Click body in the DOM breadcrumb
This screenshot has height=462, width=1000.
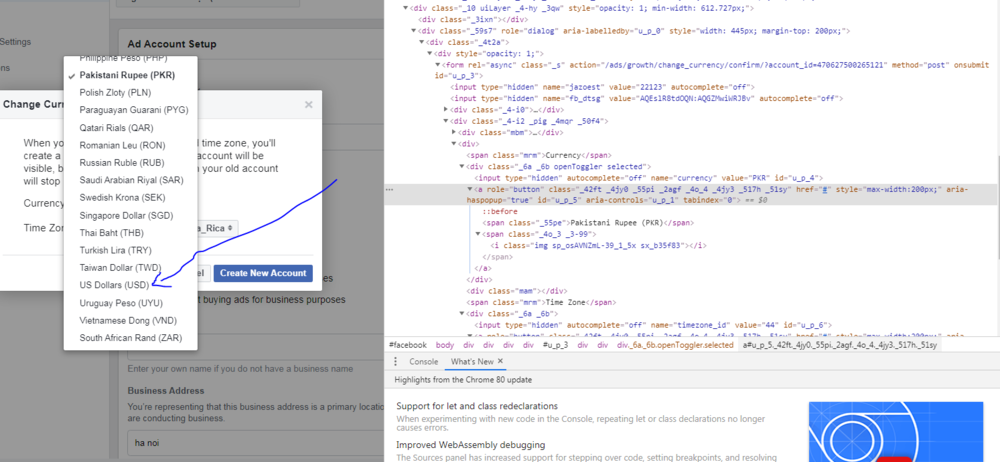(x=445, y=345)
